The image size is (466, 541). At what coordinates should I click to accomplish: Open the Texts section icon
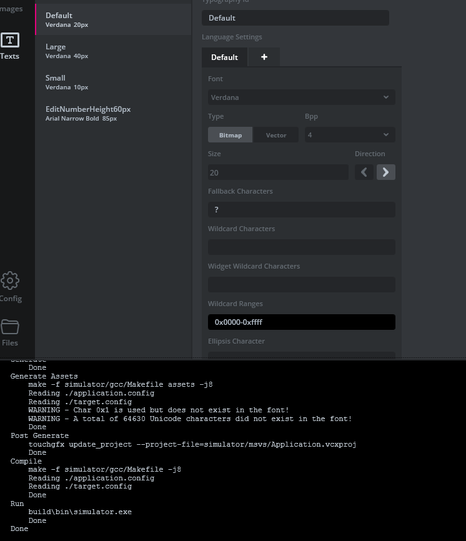[x=10, y=40]
